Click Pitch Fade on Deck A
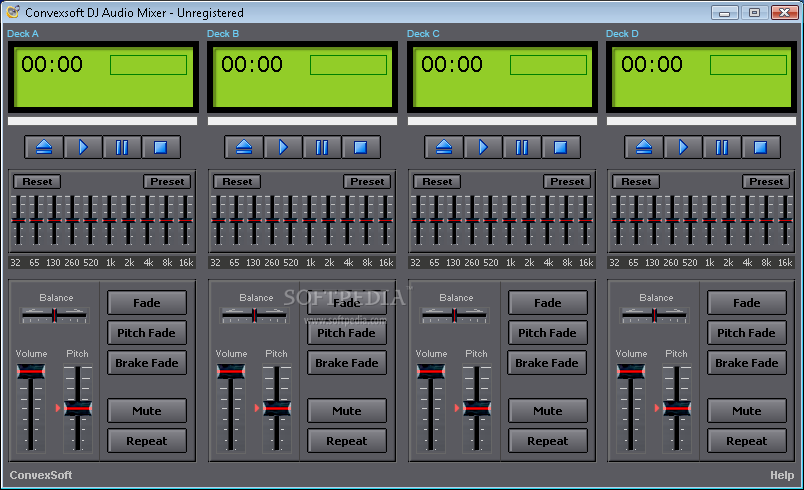The height and width of the screenshot is (490, 804). pyautogui.click(x=147, y=333)
